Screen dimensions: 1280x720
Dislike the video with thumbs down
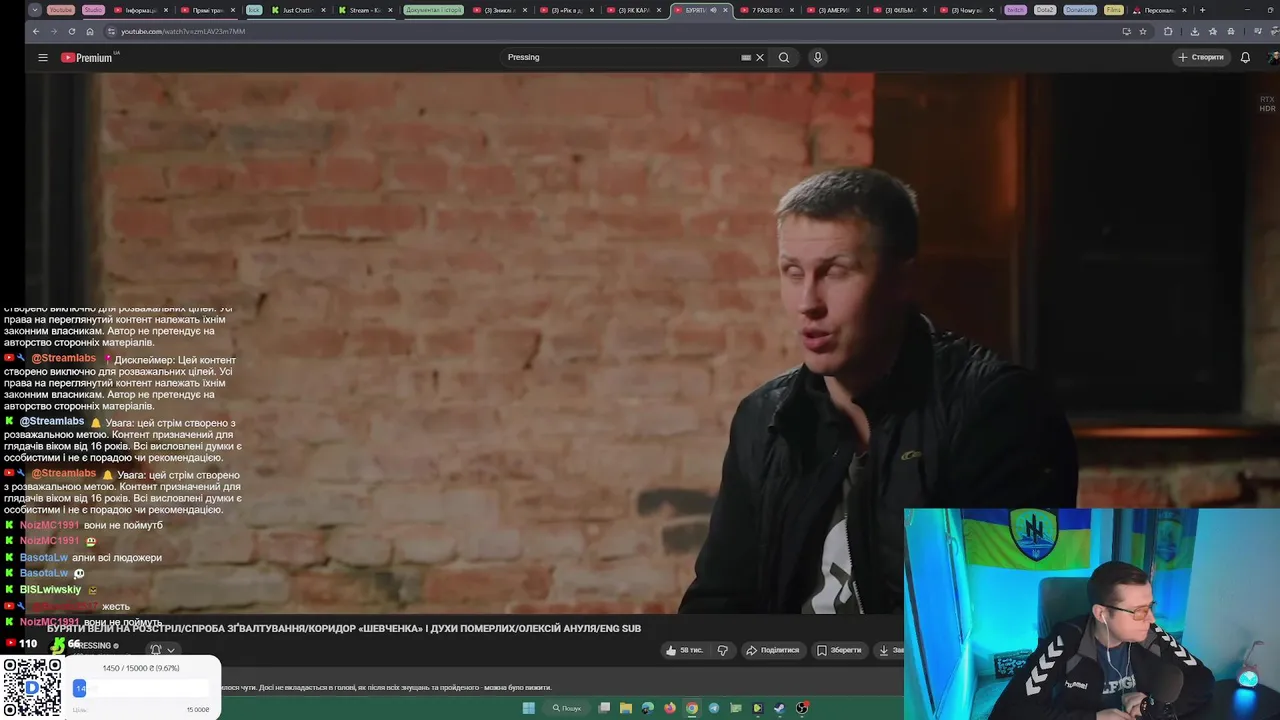[x=722, y=650]
